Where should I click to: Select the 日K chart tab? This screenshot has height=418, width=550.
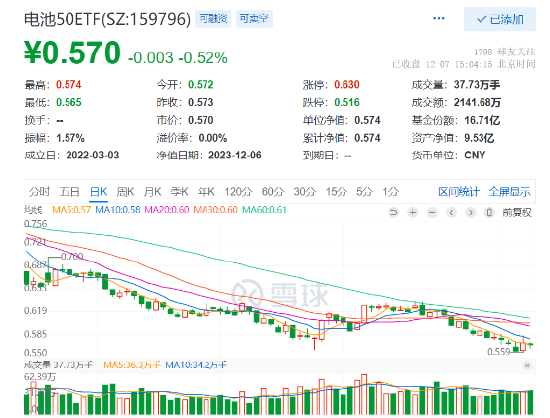click(99, 192)
